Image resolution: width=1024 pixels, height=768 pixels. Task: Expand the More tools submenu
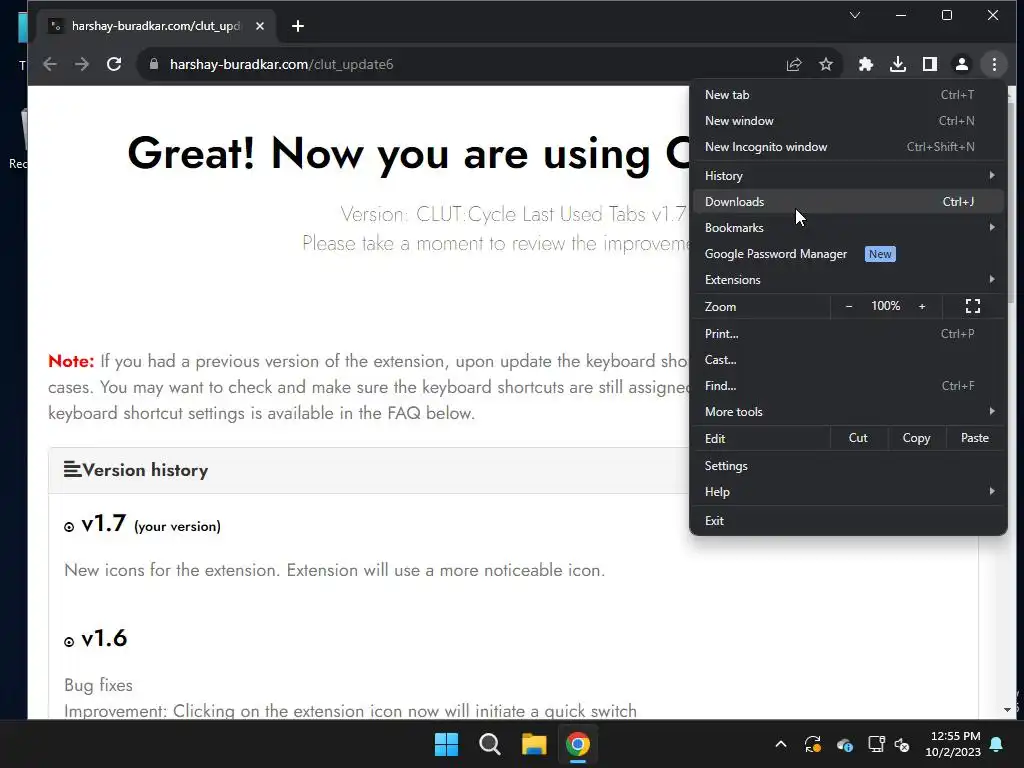(x=848, y=412)
